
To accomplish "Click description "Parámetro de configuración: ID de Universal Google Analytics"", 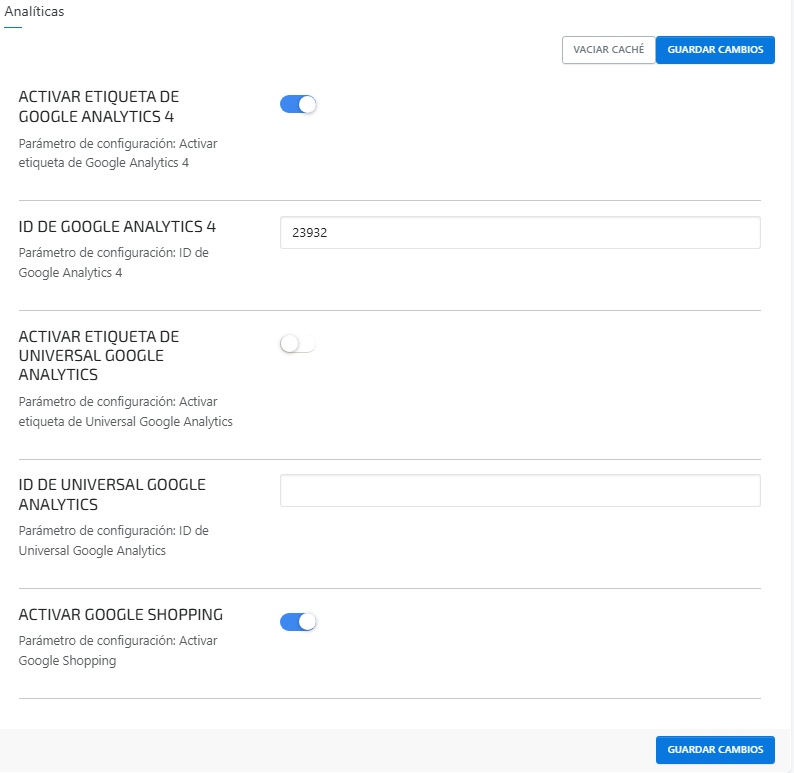I will (113, 541).
